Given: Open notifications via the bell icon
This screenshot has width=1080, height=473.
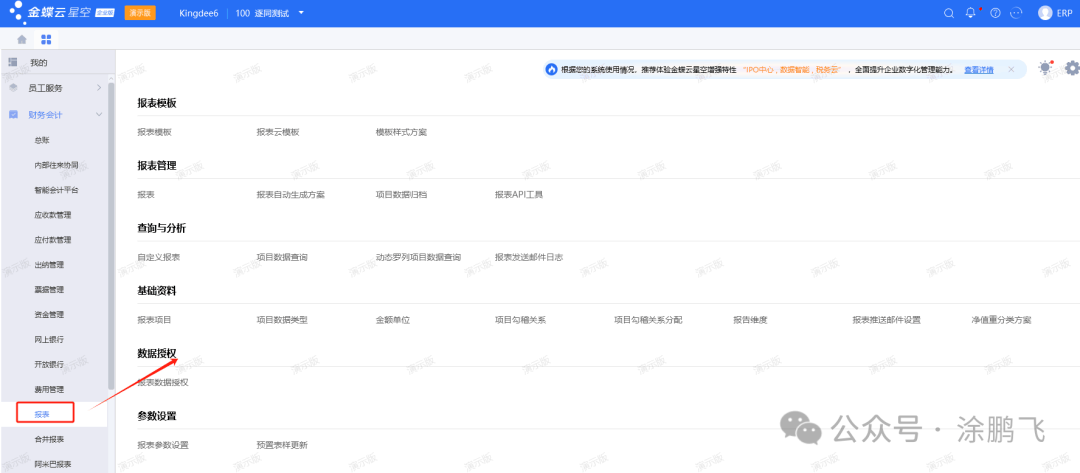Looking at the screenshot, I should 970,13.
